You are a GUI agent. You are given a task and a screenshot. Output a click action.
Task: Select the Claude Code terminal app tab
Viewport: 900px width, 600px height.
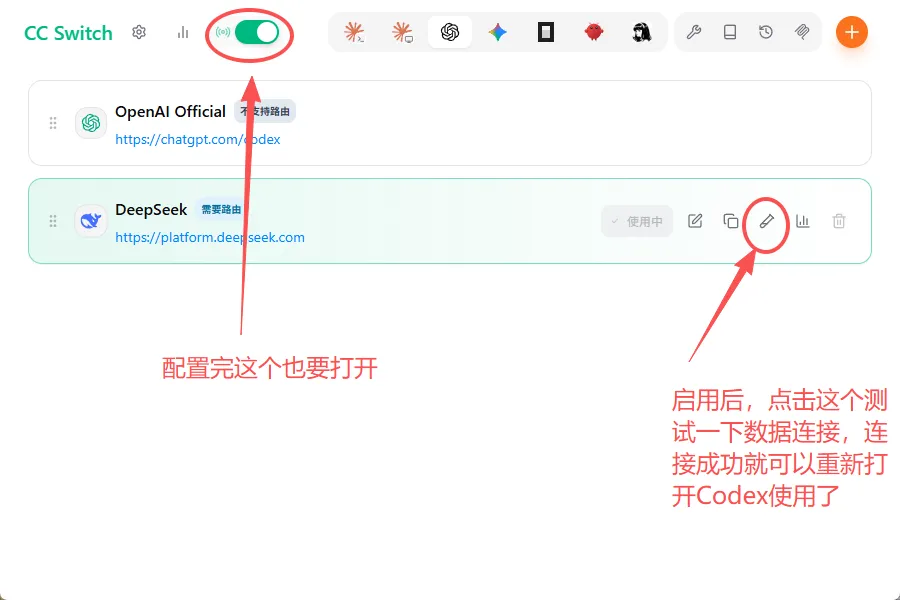click(x=354, y=32)
